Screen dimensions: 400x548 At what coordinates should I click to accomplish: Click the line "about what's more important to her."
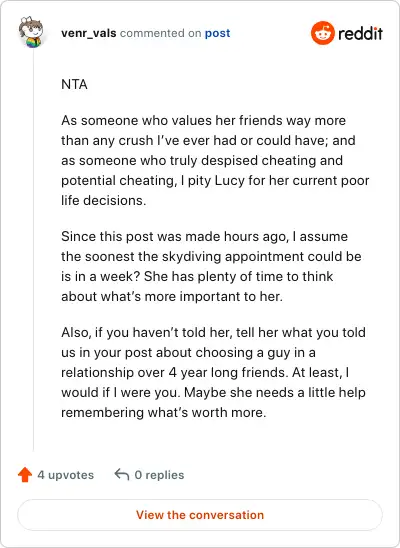click(172, 296)
